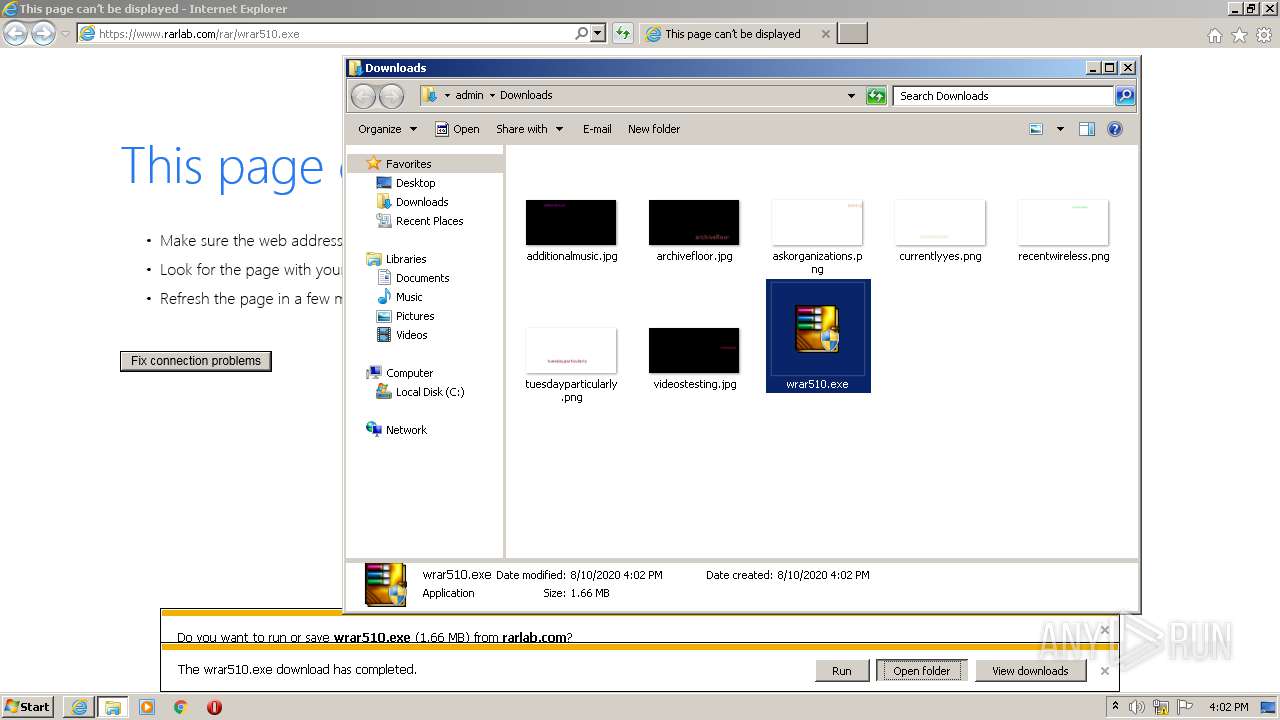This screenshot has width=1280, height=720.
Task: Click the E-mail toolbar button
Action: click(x=597, y=129)
